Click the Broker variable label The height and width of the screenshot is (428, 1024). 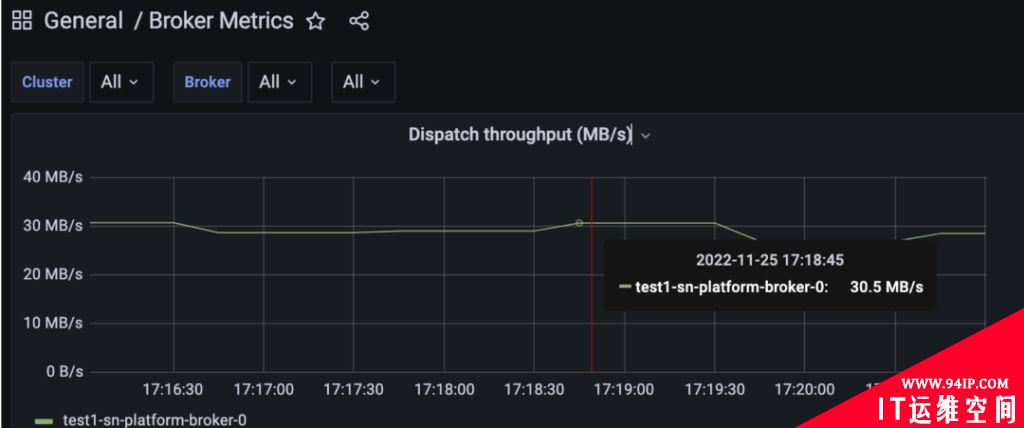(x=208, y=82)
